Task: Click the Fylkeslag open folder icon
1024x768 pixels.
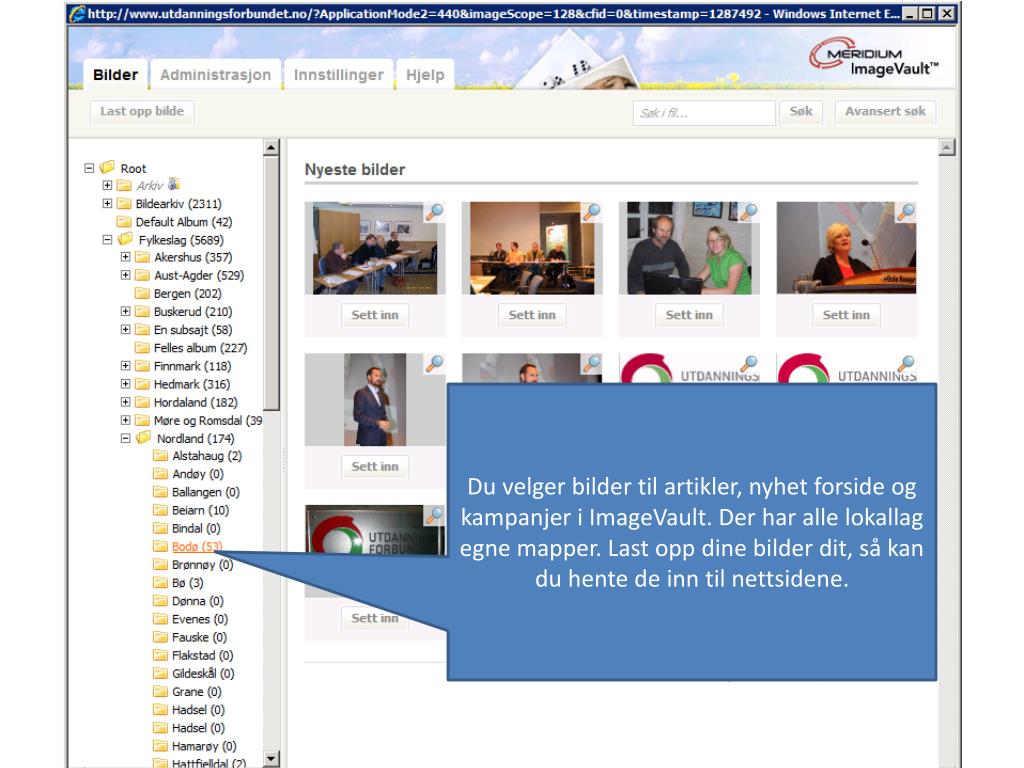Action: [x=125, y=239]
